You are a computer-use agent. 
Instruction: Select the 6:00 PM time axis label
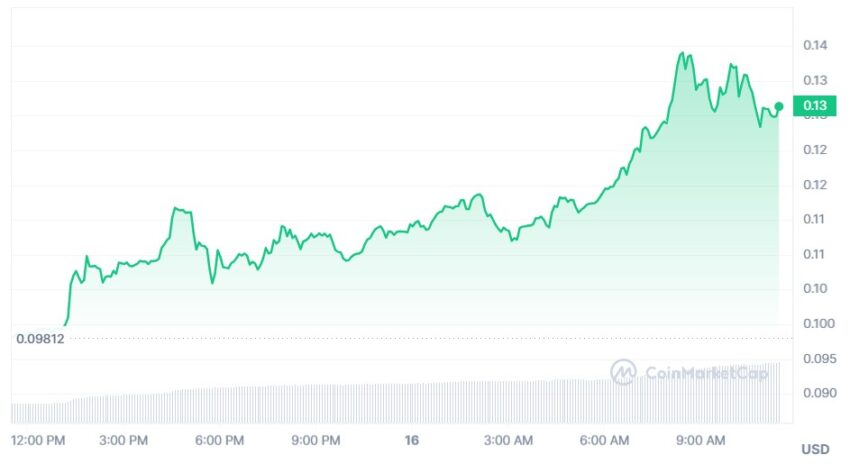click(220, 440)
